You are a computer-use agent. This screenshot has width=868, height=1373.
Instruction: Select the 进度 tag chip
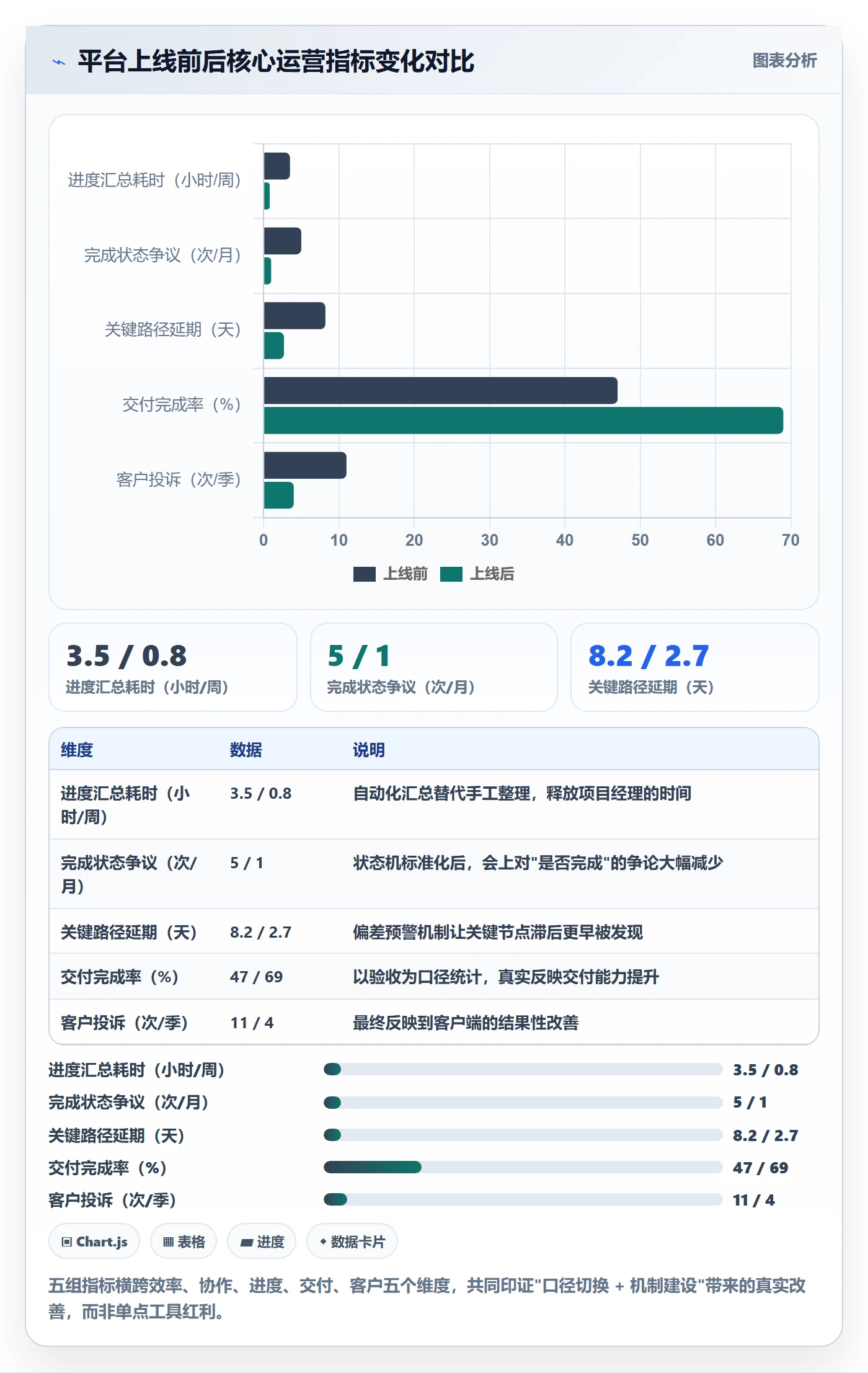[262, 1242]
